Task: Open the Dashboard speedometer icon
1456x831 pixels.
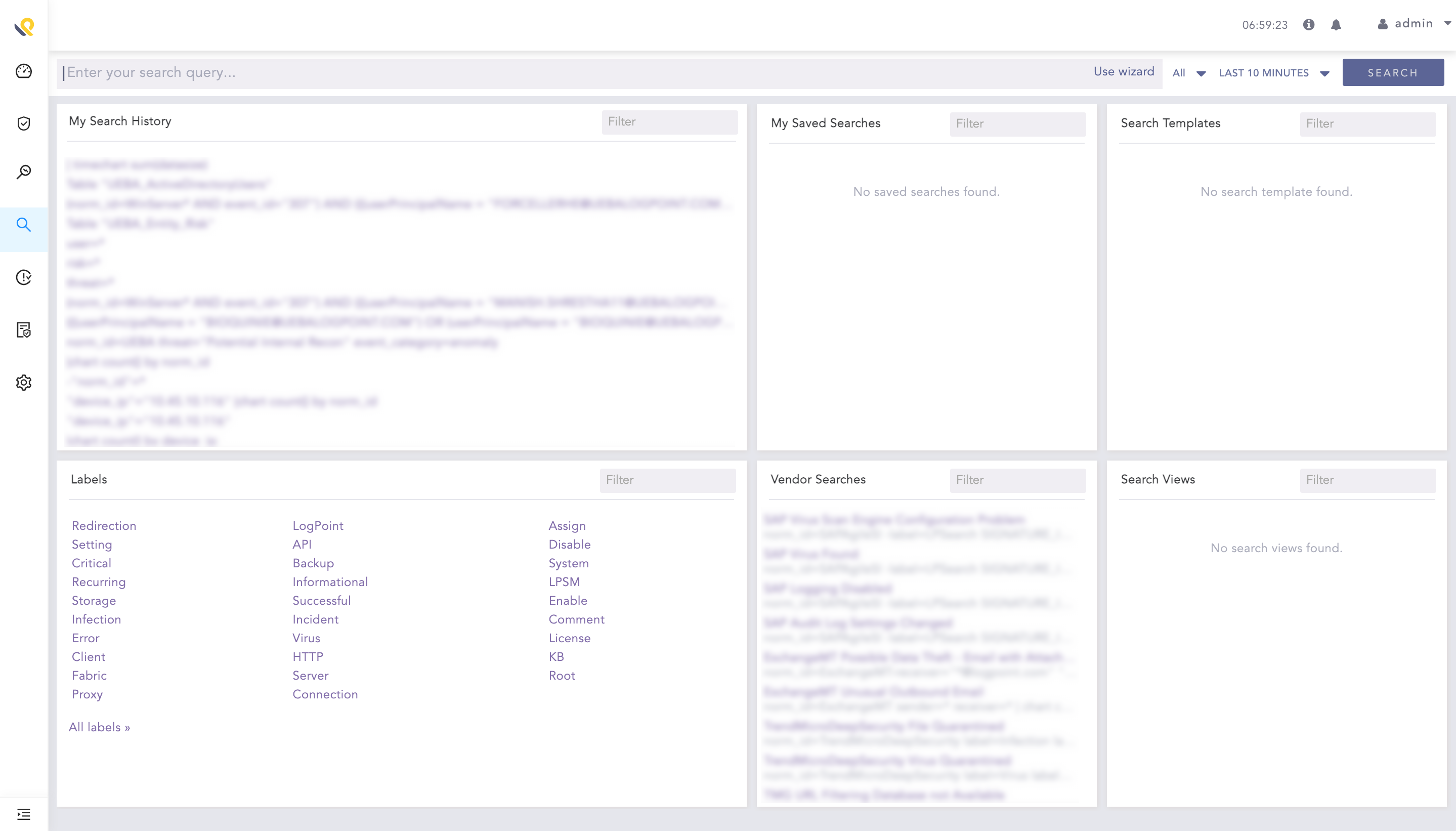Action: [x=23, y=71]
